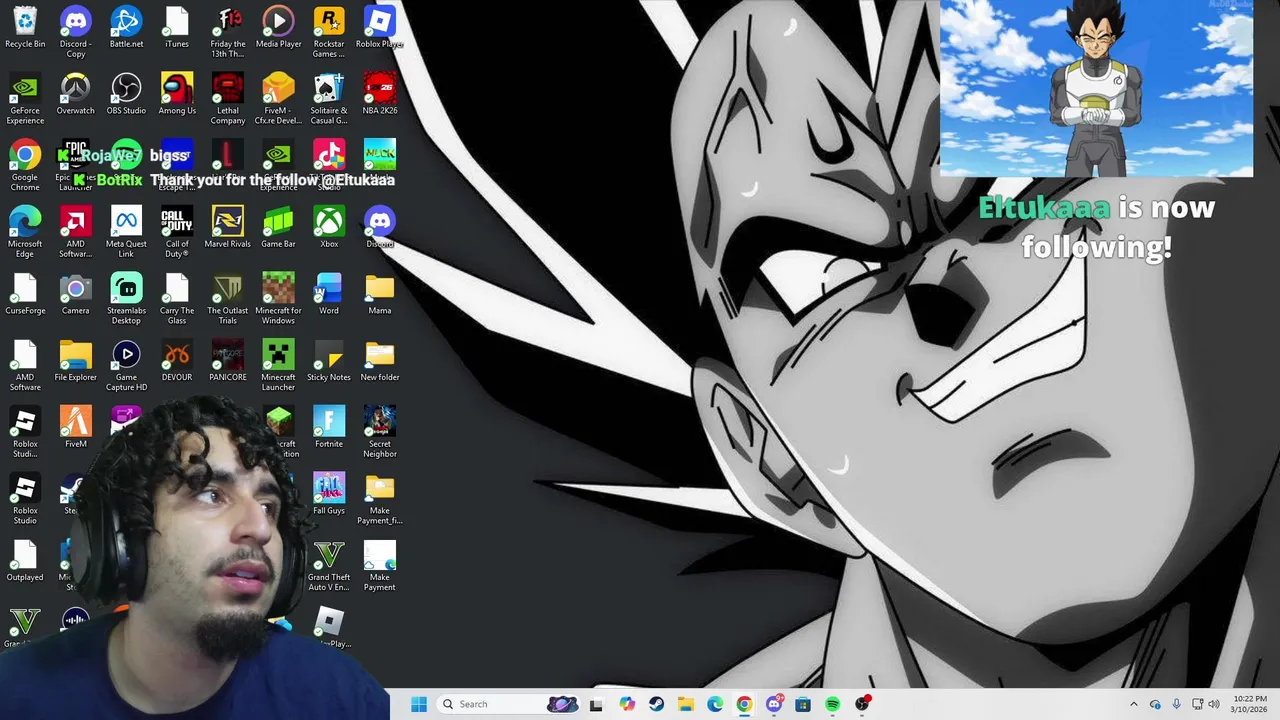The width and height of the screenshot is (1280, 720).
Task: Open the Make Payment file icon
Action: pyautogui.click(x=380, y=565)
